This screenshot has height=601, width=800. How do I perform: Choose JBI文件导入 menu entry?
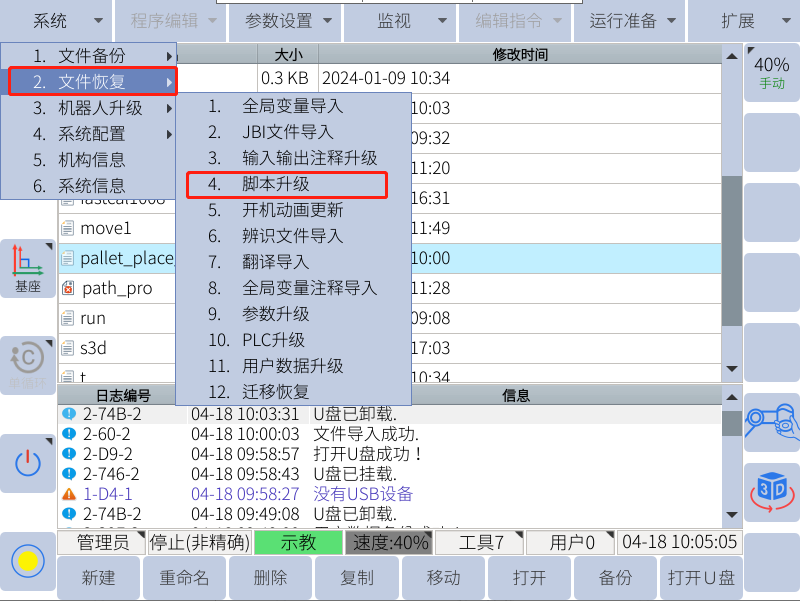pyautogui.click(x=287, y=132)
